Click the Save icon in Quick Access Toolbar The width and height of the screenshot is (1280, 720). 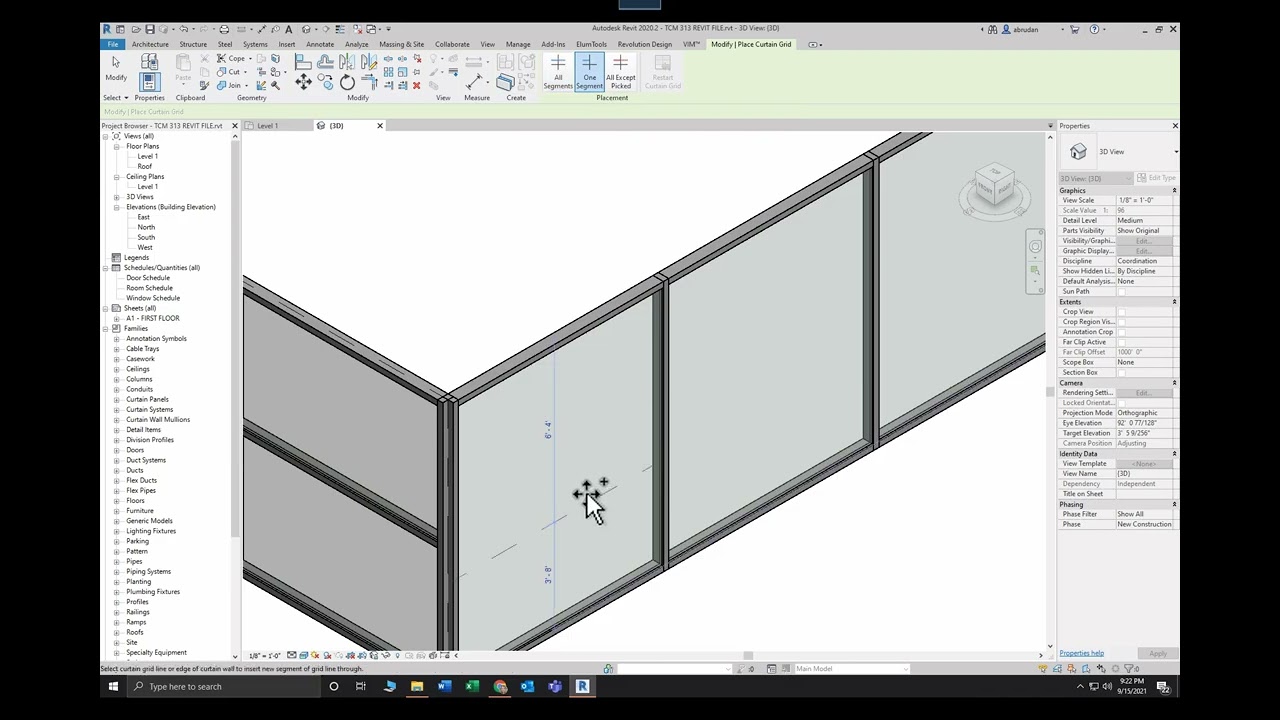coord(150,29)
